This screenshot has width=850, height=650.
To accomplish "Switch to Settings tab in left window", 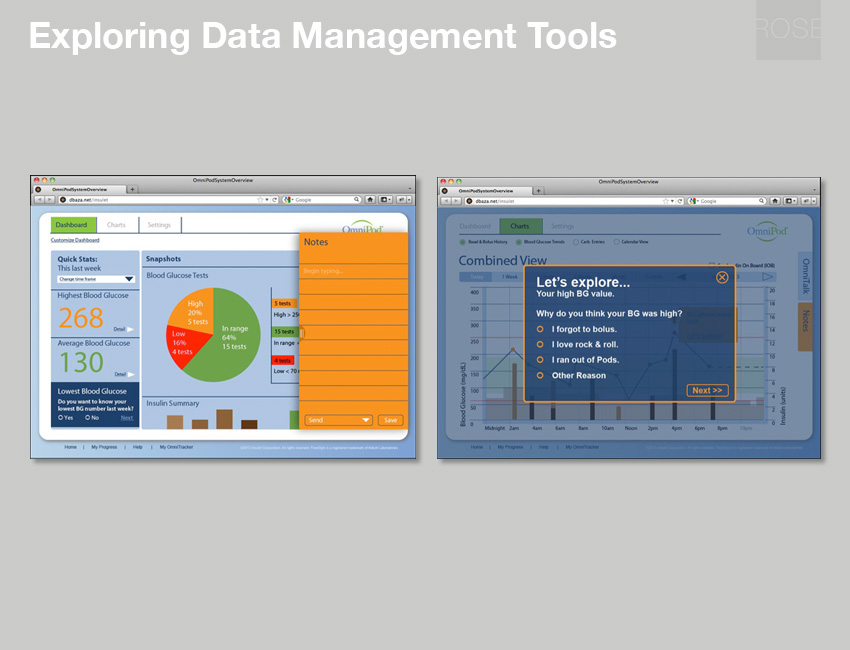I will click(159, 225).
